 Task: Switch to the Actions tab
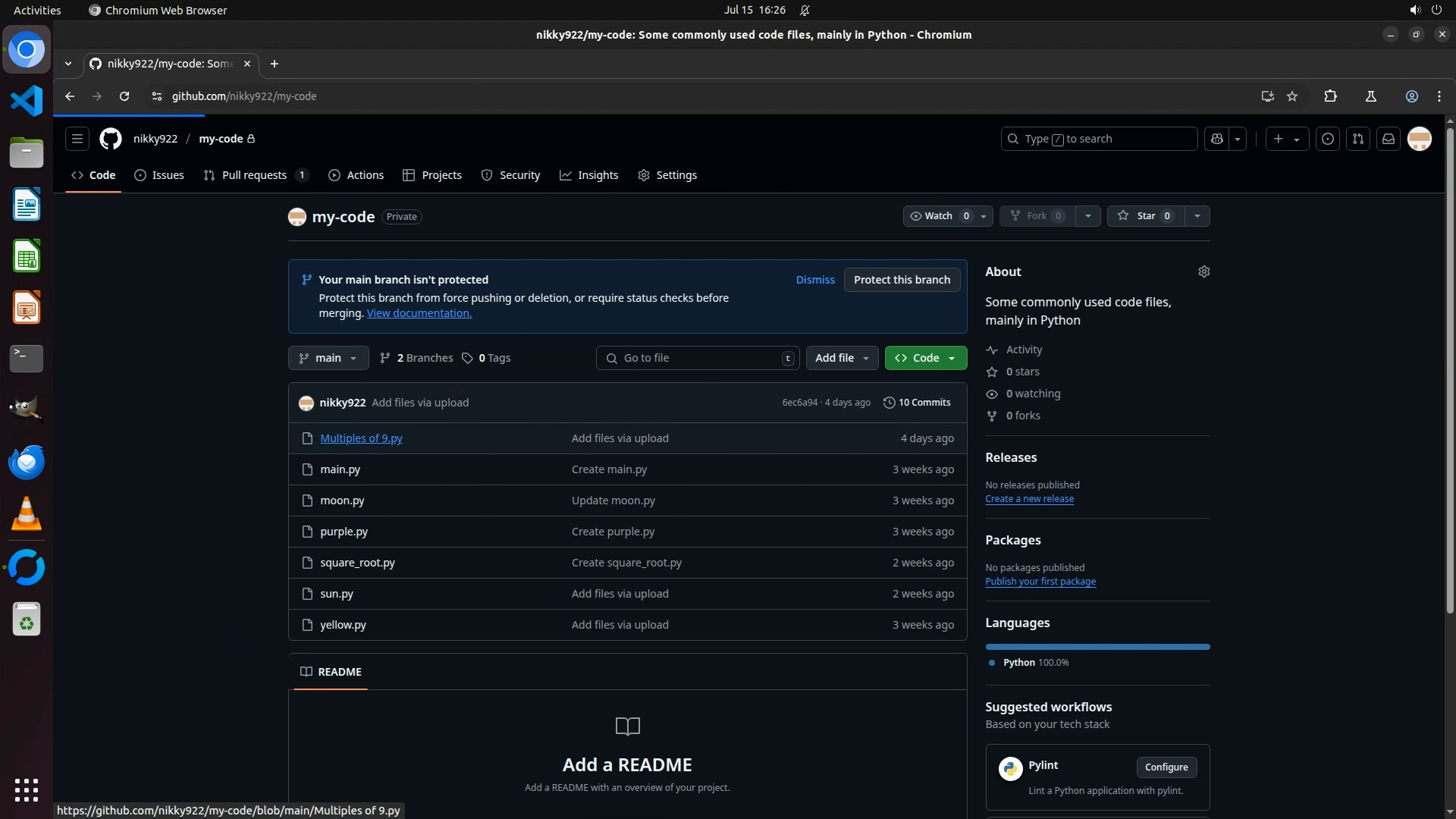[356, 175]
